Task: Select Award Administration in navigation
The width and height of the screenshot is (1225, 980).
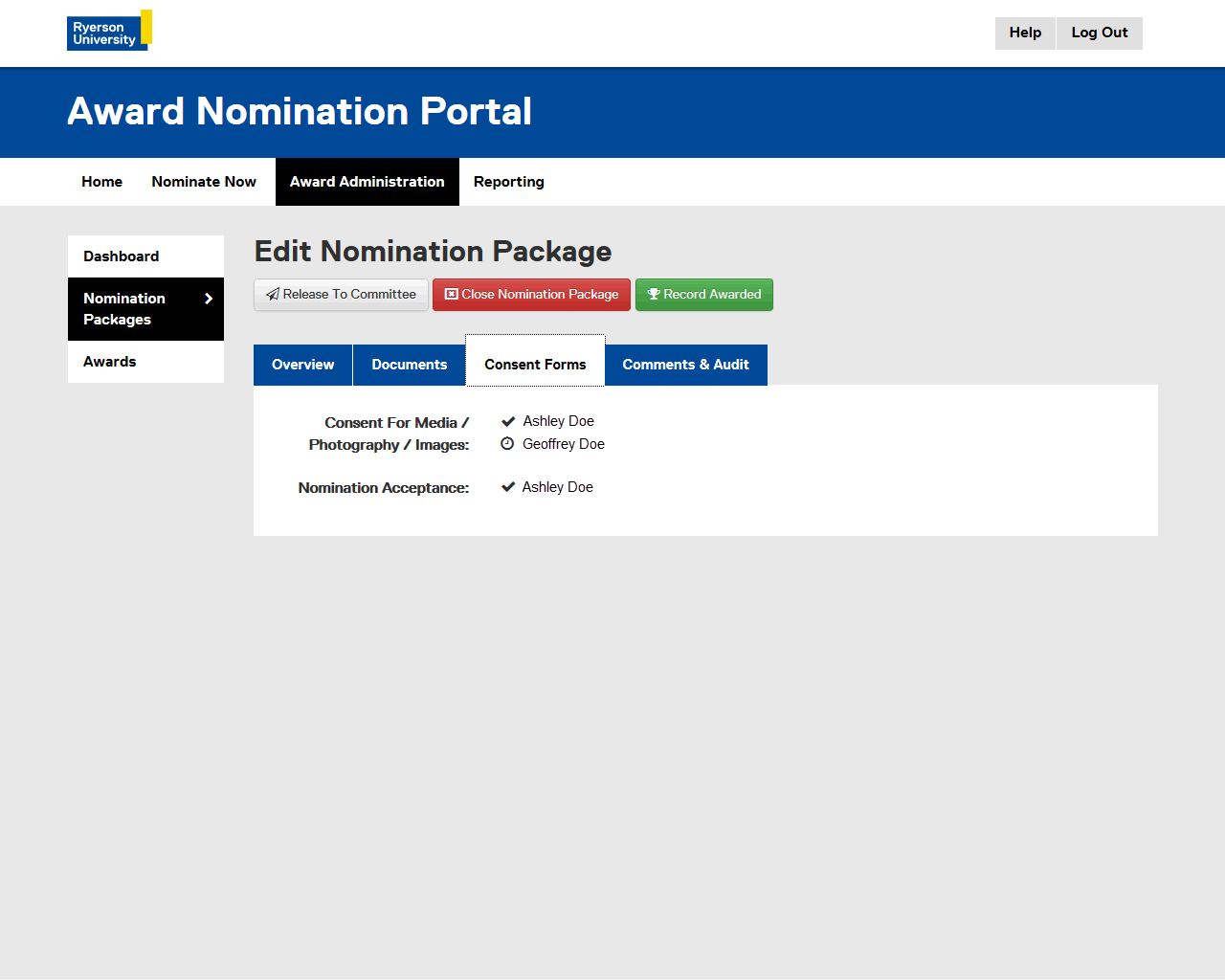Action: coord(367,182)
